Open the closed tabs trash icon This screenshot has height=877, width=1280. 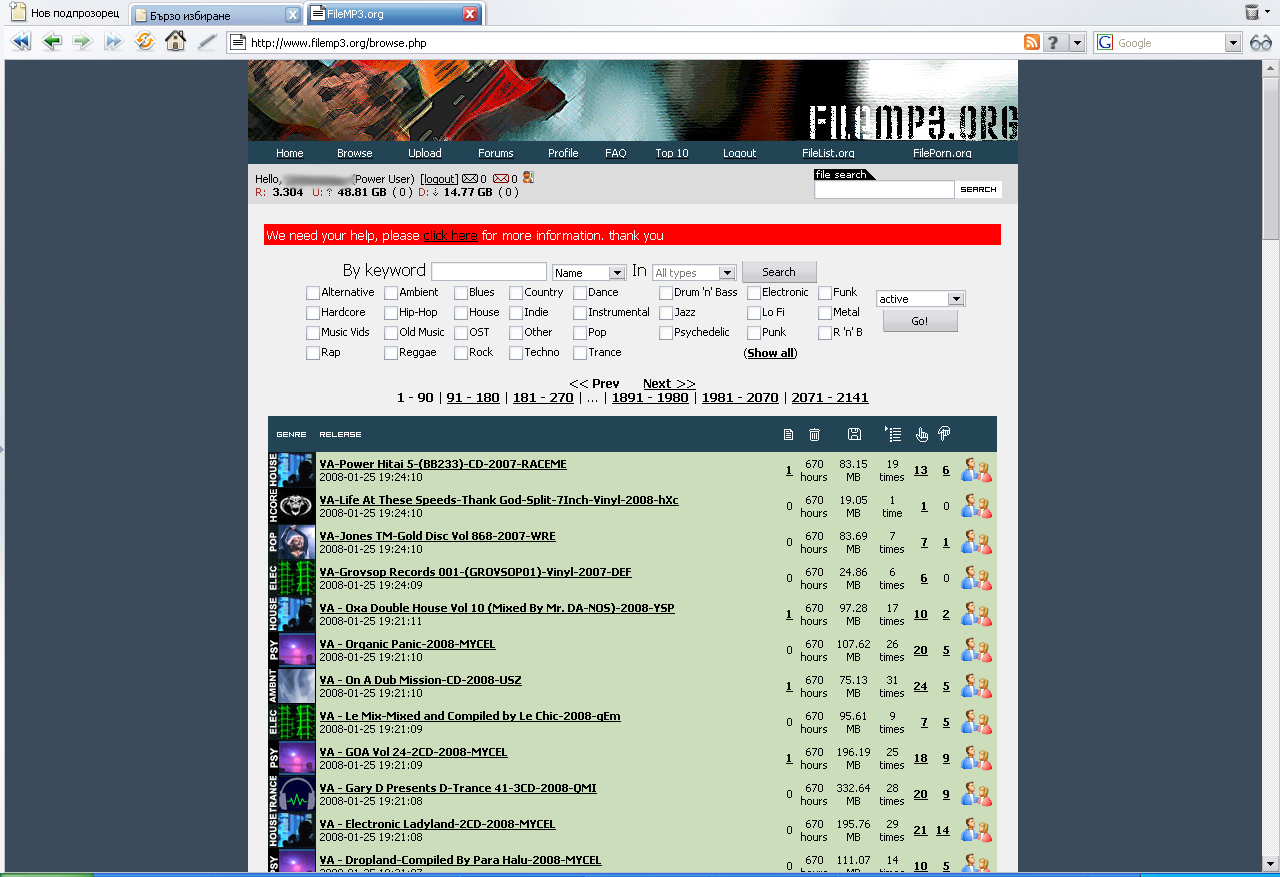[1252, 12]
